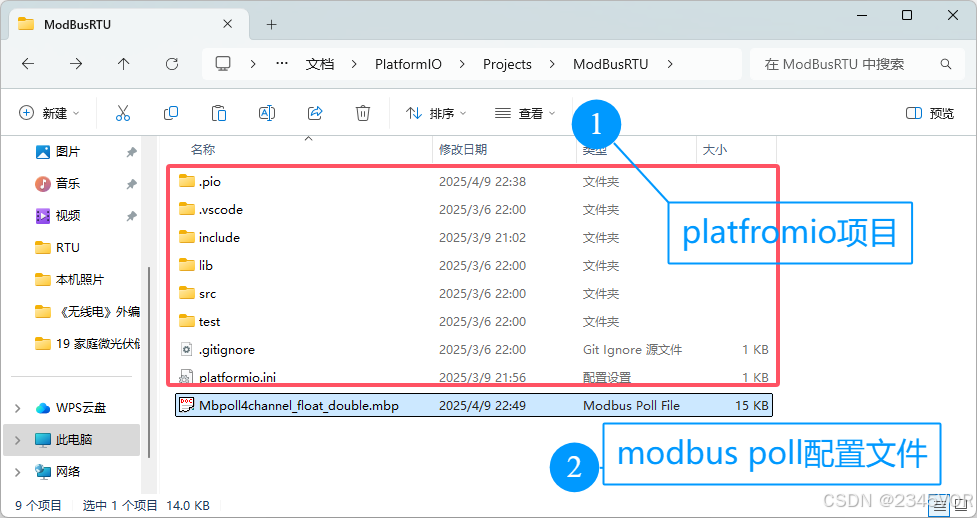Show hidden path via ellipsis in address bar
Image resolution: width=977 pixels, height=518 pixels.
pos(282,64)
